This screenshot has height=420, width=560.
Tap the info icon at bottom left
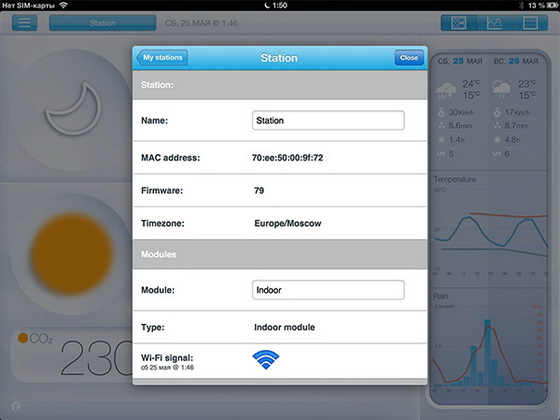(16, 406)
